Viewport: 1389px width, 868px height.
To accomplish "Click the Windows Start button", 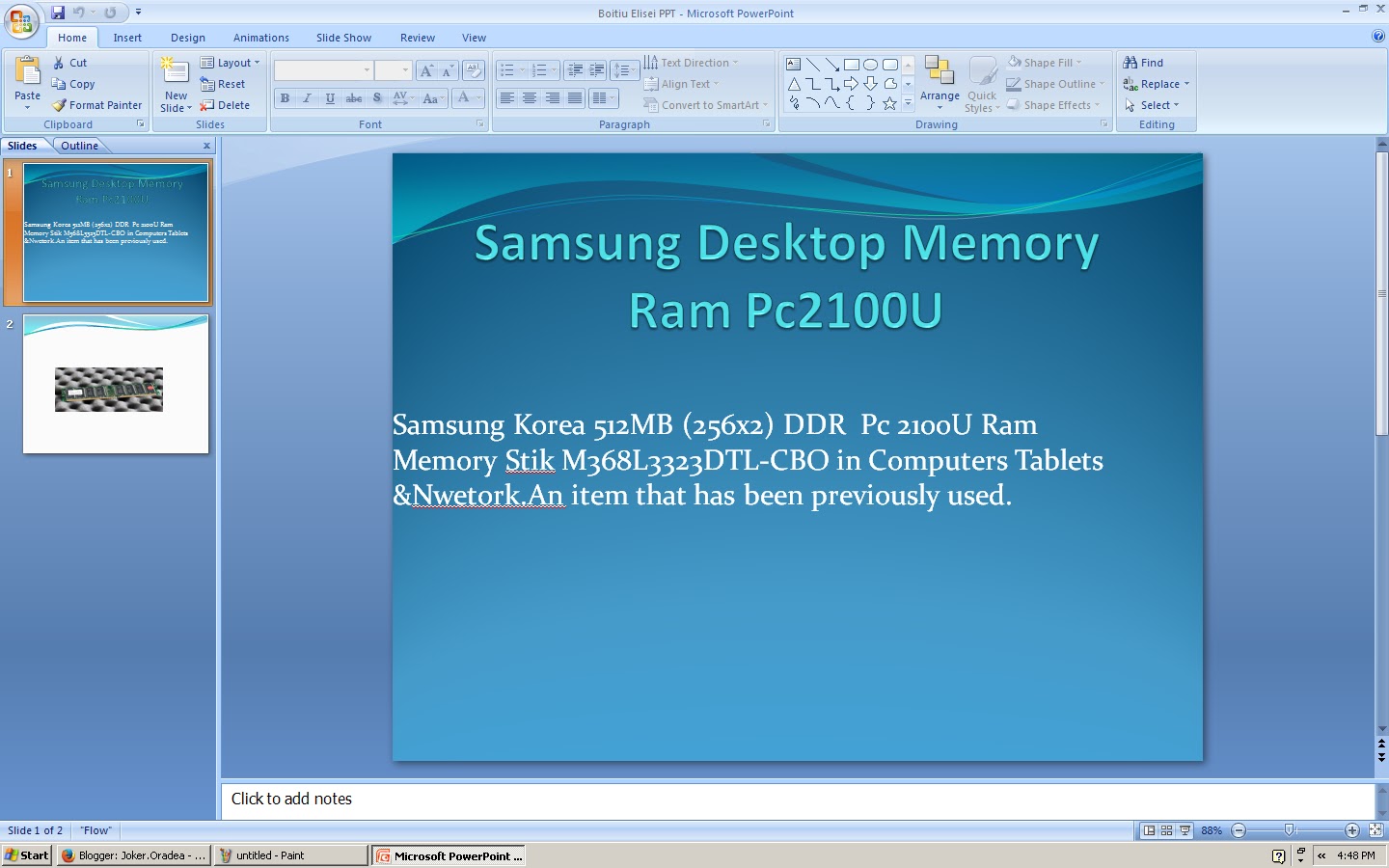I will (x=27, y=855).
